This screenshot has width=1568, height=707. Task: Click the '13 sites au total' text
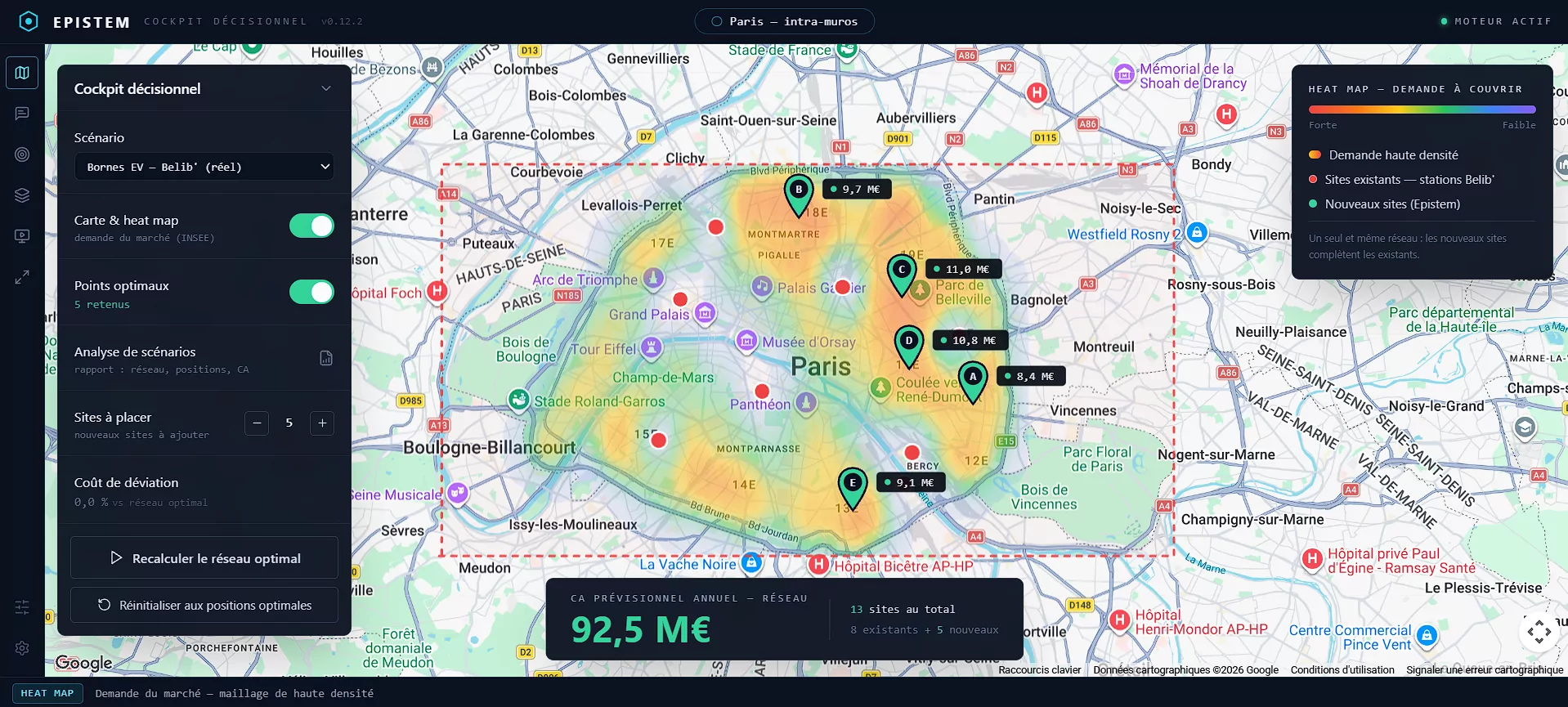[903, 610]
